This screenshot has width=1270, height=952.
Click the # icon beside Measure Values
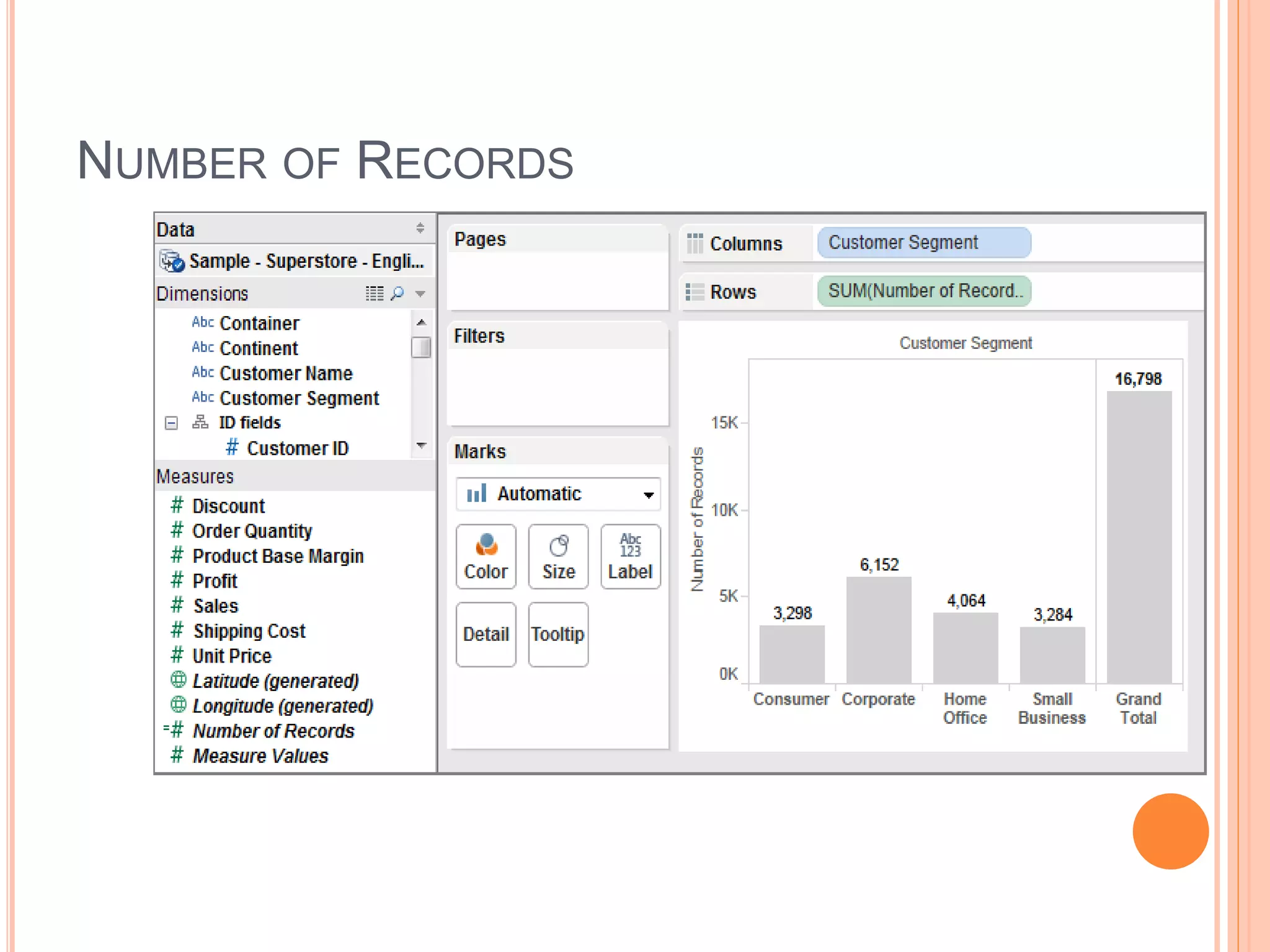(x=177, y=755)
